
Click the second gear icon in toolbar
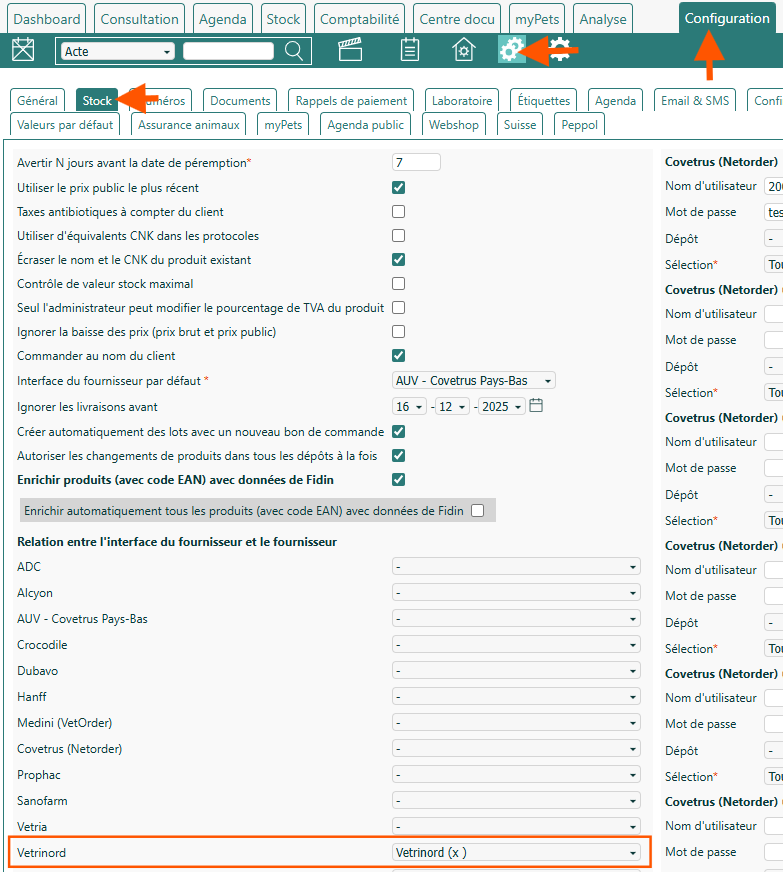tap(561, 49)
